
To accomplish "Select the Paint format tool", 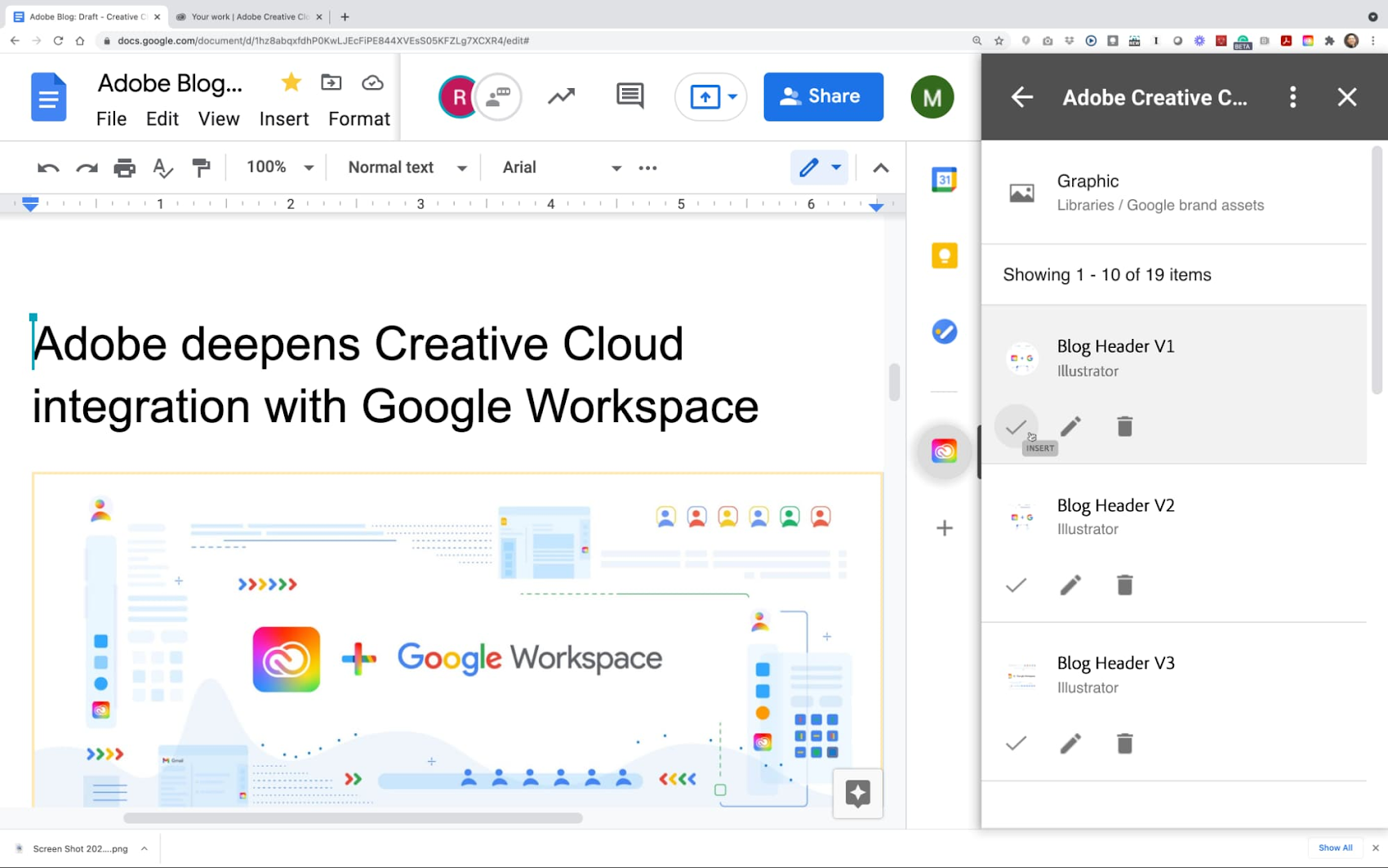I will 201,167.
